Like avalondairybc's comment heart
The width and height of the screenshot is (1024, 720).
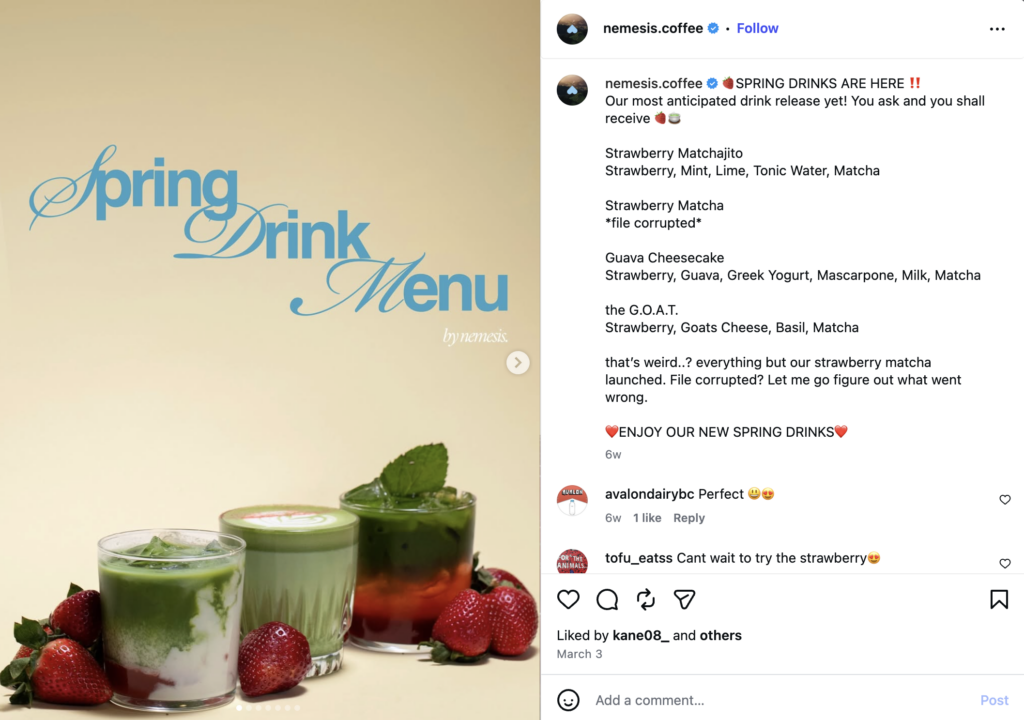(1004, 500)
